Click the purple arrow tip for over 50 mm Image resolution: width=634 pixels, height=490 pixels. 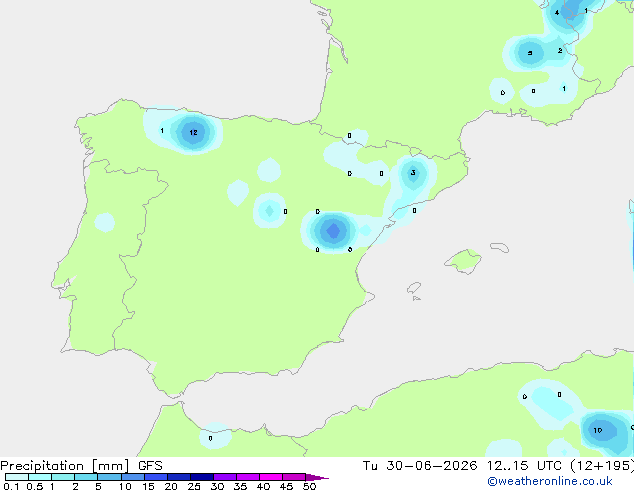(x=317, y=477)
